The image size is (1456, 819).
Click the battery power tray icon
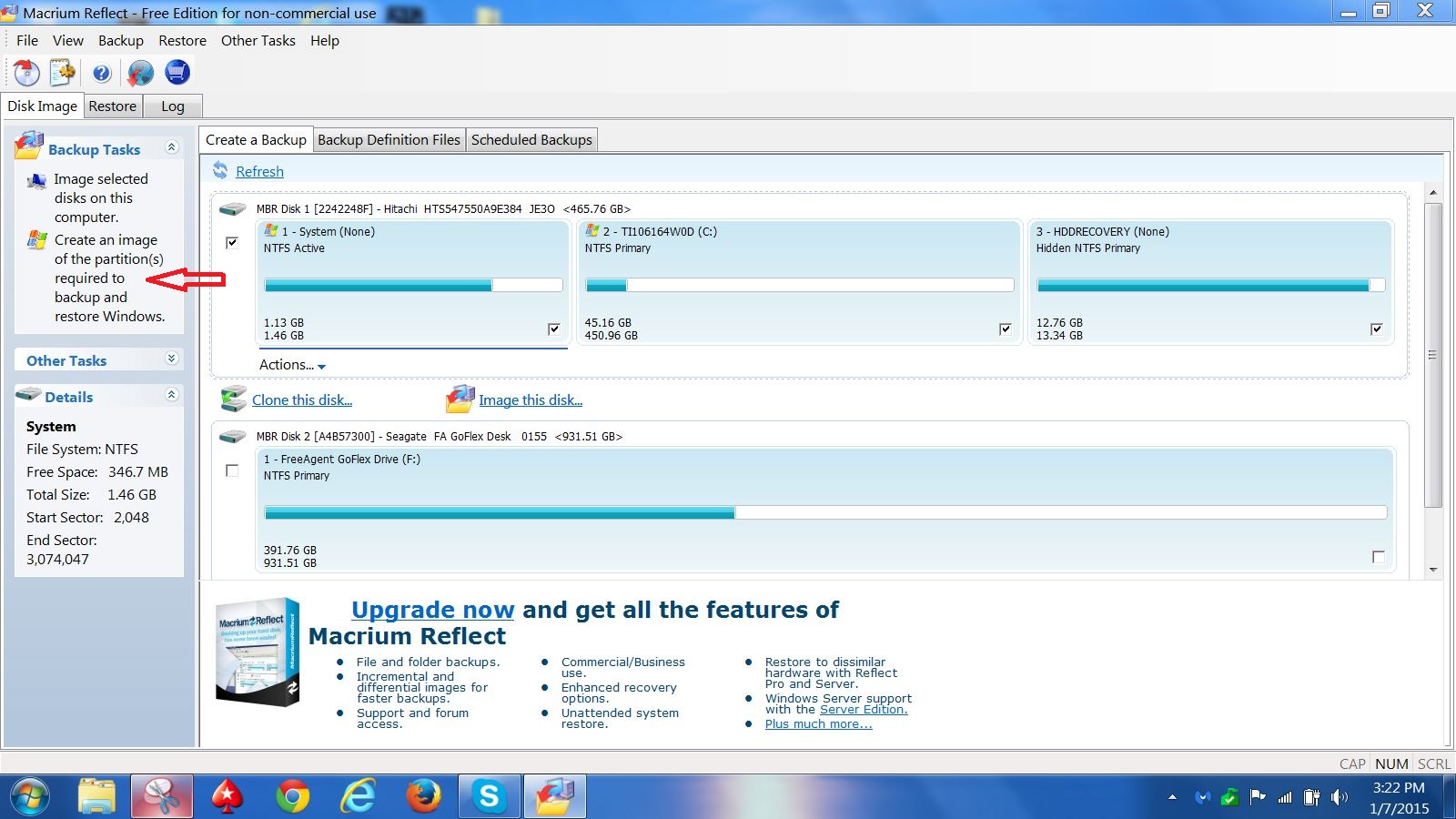click(1311, 797)
